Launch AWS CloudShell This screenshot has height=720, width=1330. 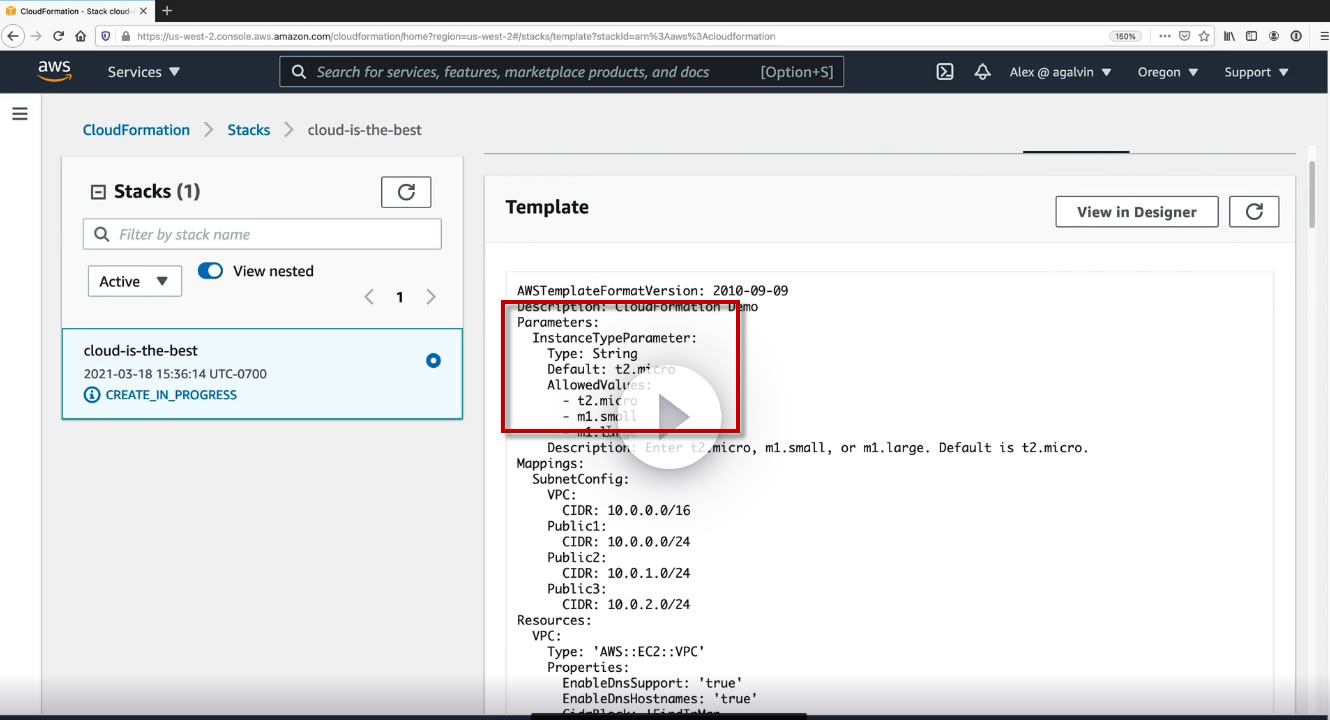tap(944, 72)
